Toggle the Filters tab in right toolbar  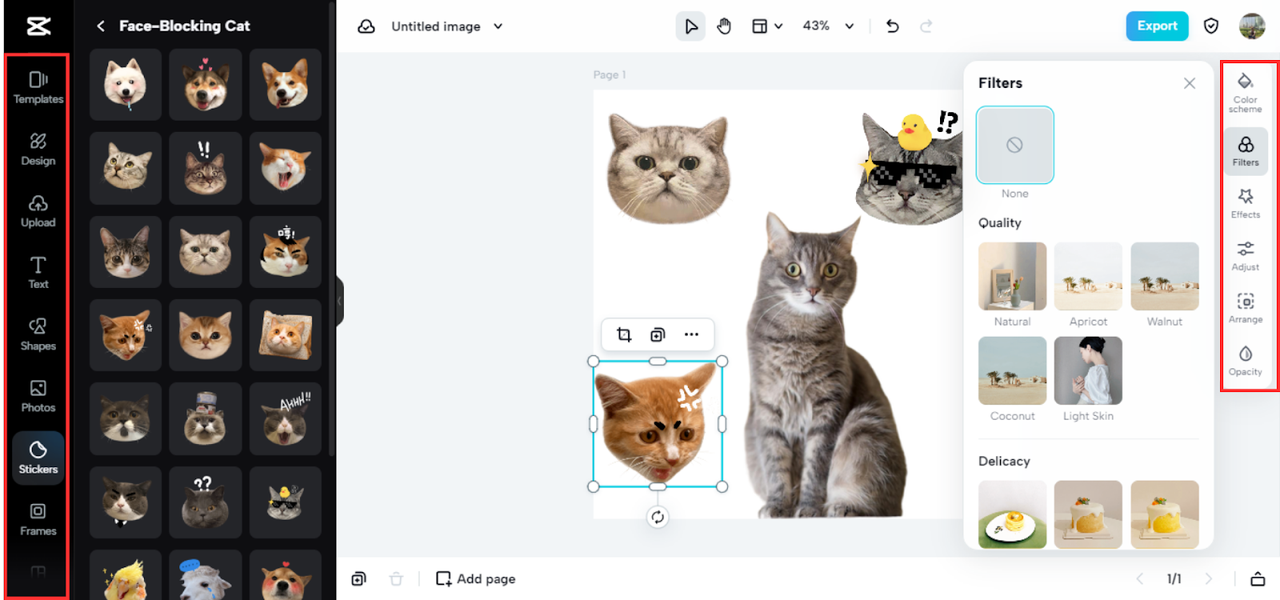pyautogui.click(x=1245, y=151)
